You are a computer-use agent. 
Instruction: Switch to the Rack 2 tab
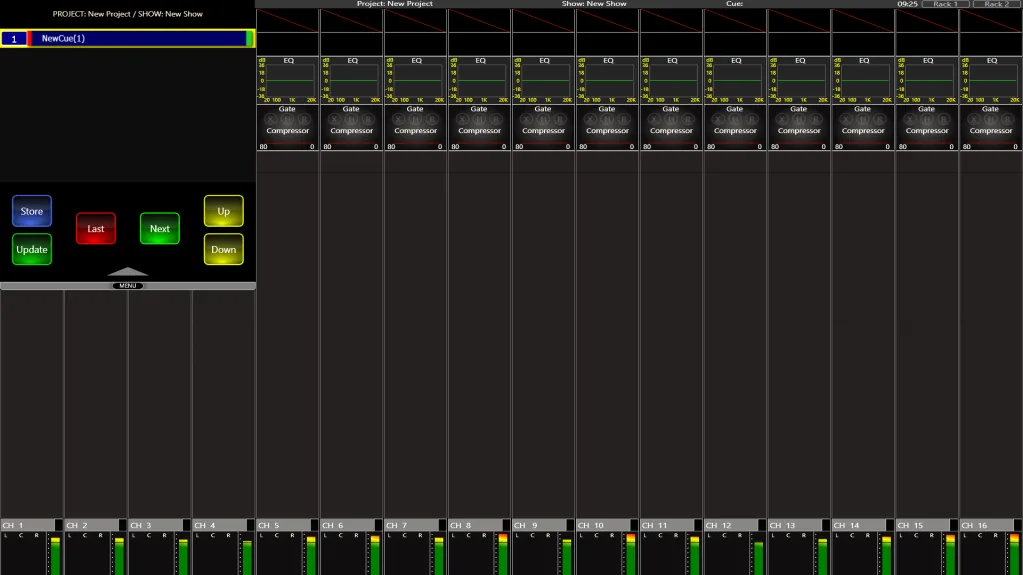997,4
